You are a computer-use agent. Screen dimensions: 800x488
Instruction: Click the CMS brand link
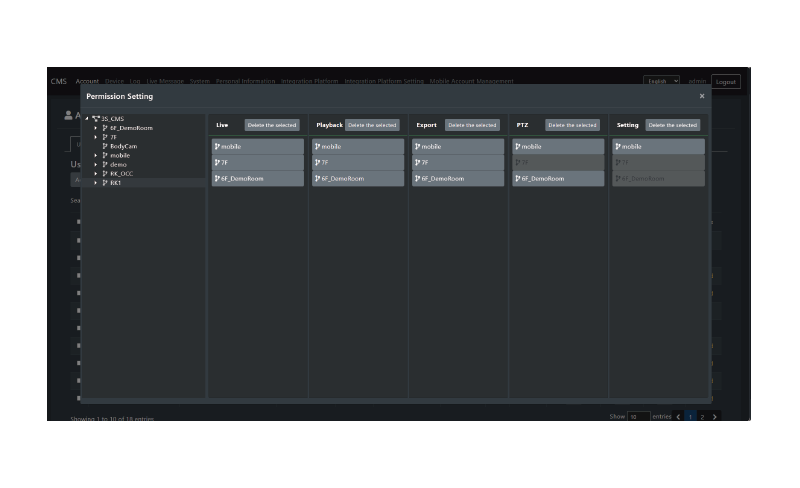pos(59,81)
